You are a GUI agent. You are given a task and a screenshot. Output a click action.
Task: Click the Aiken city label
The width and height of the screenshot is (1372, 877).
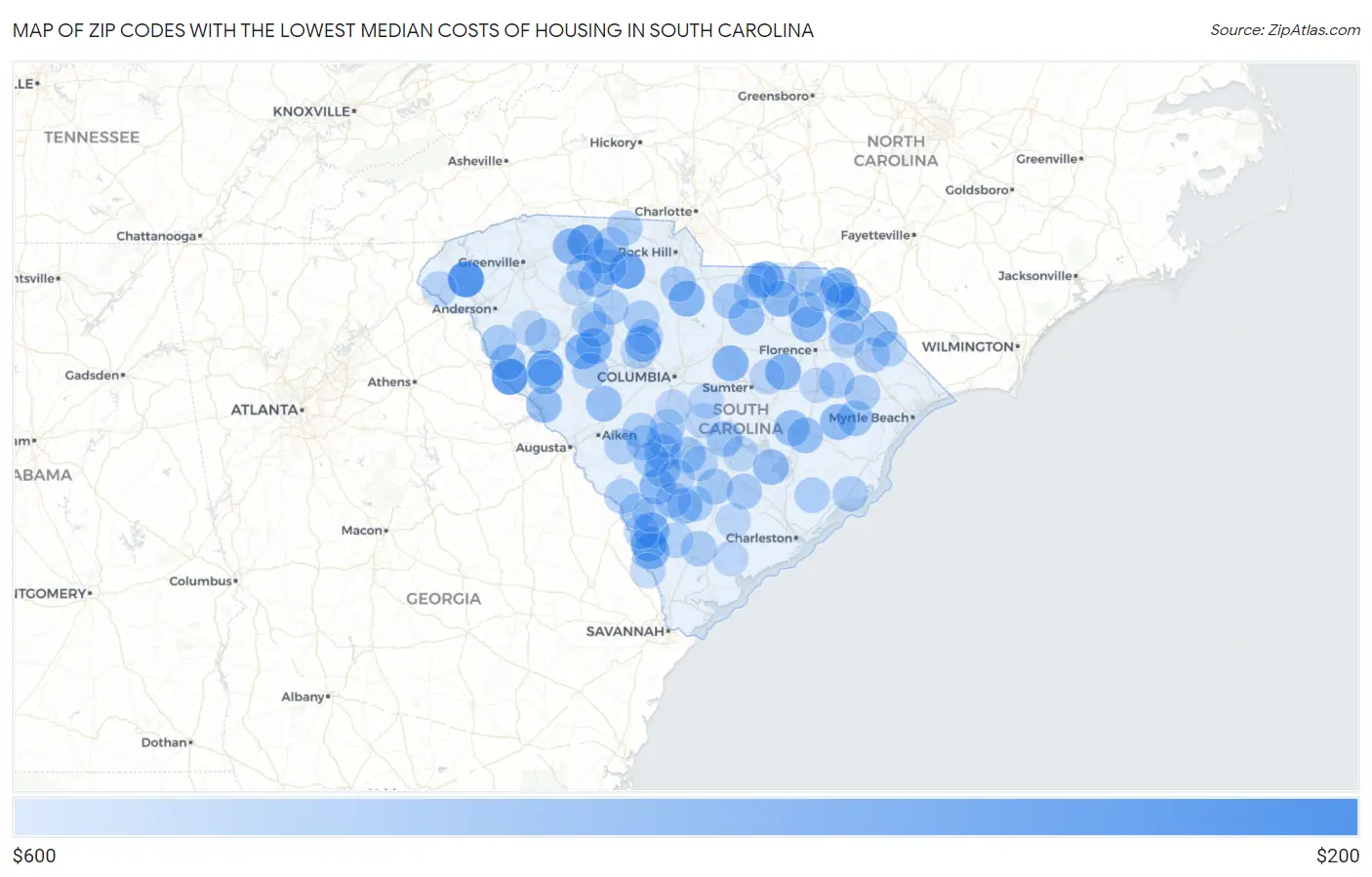click(617, 435)
